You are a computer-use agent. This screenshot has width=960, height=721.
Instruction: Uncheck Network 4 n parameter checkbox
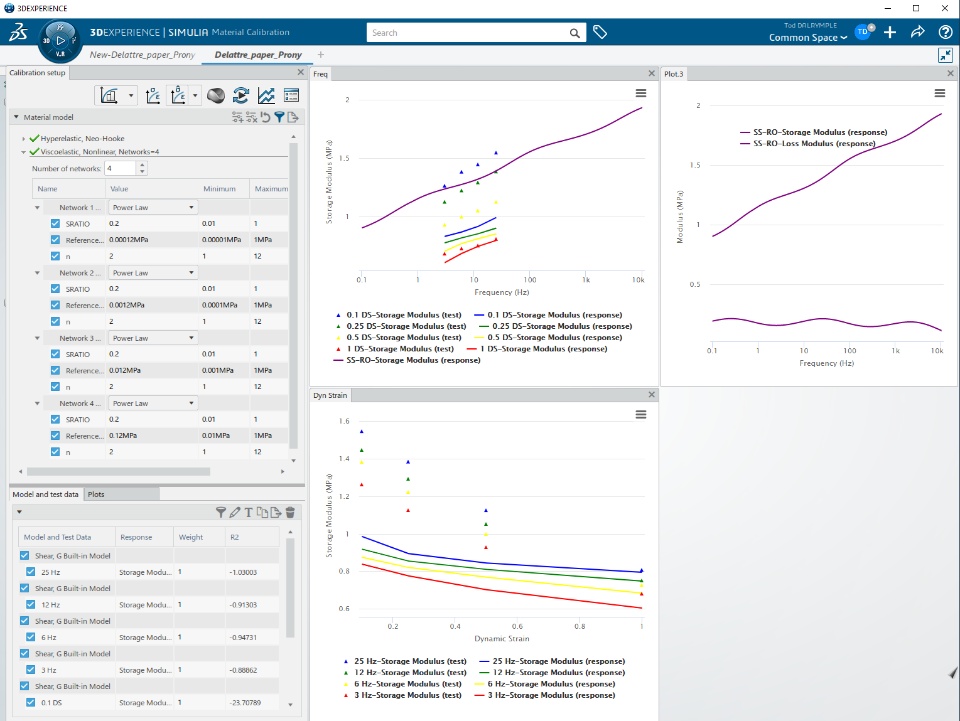56,452
